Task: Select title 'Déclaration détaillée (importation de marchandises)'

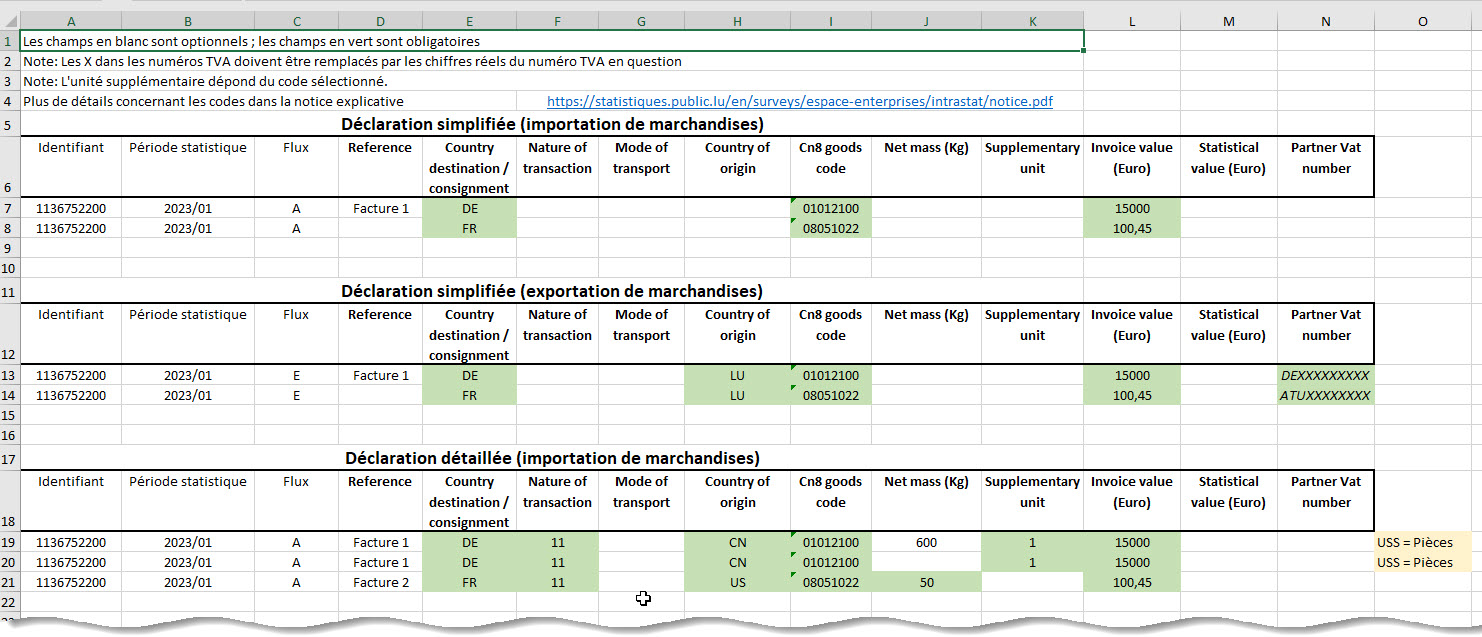Action: click(x=552, y=458)
